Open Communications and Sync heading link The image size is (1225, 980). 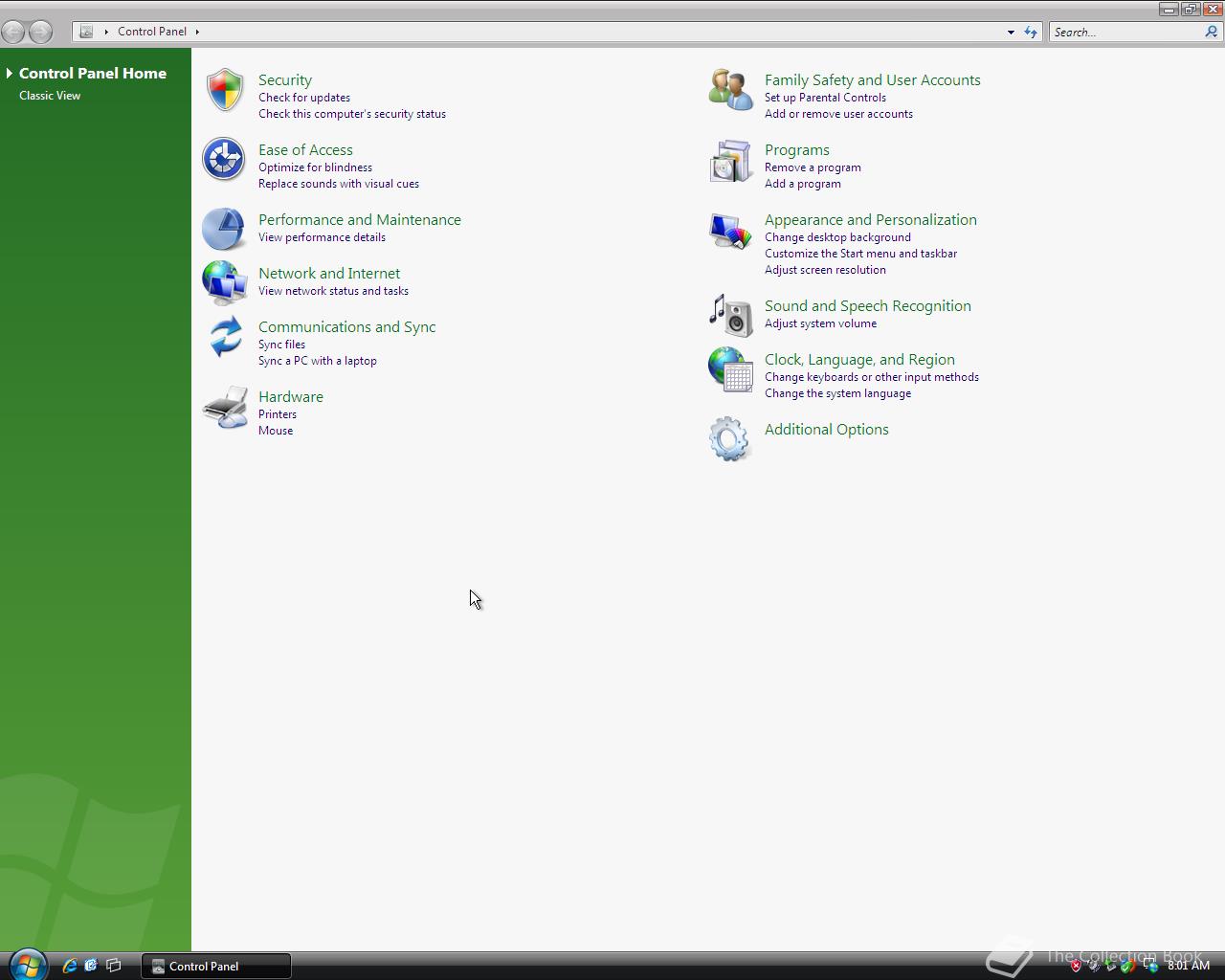point(346,327)
